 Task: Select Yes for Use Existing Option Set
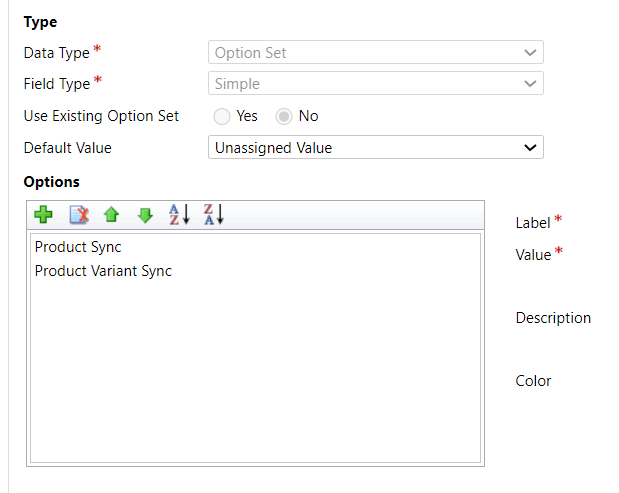click(x=222, y=116)
